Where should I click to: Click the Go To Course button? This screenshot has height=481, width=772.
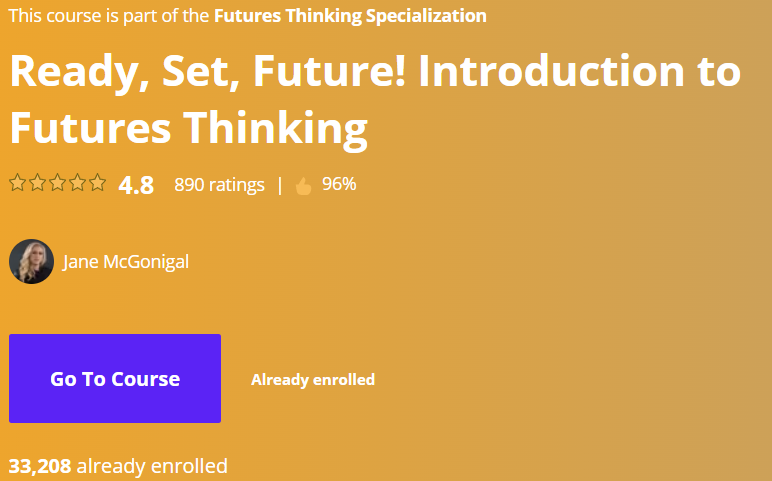click(x=115, y=378)
